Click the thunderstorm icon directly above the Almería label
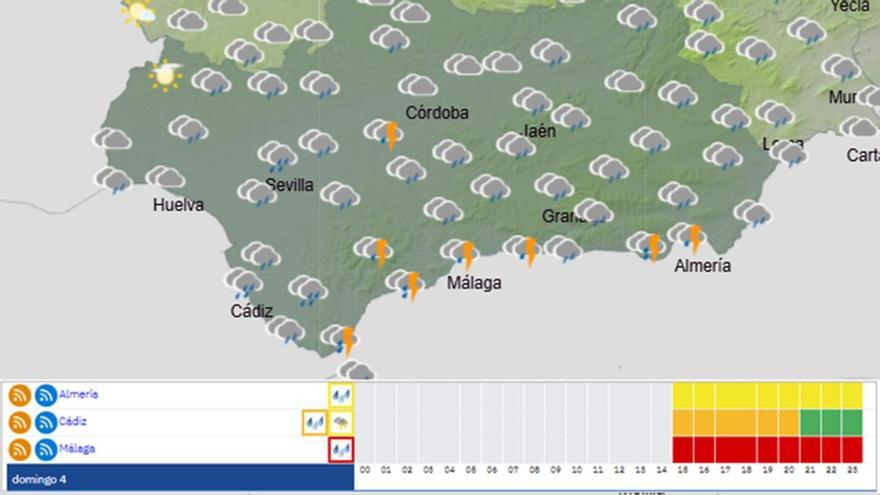Image resolution: width=880 pixels, height=495 pixels. pyautogui.click(x=689, y=237)
